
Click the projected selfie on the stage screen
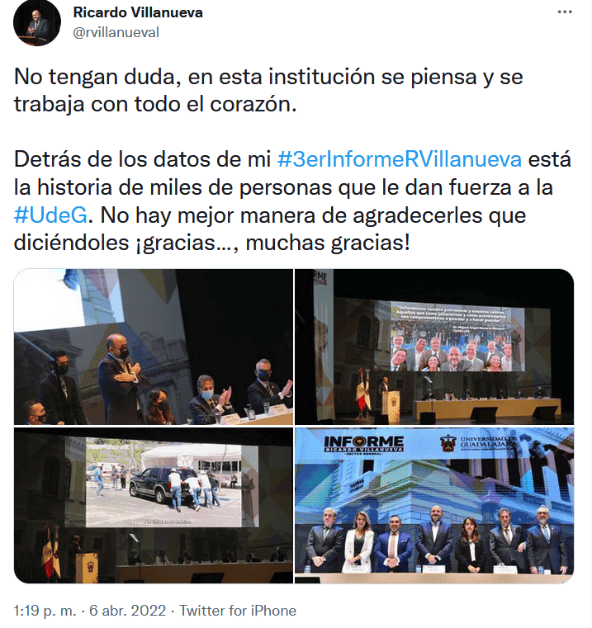click(x=452, y=336)
